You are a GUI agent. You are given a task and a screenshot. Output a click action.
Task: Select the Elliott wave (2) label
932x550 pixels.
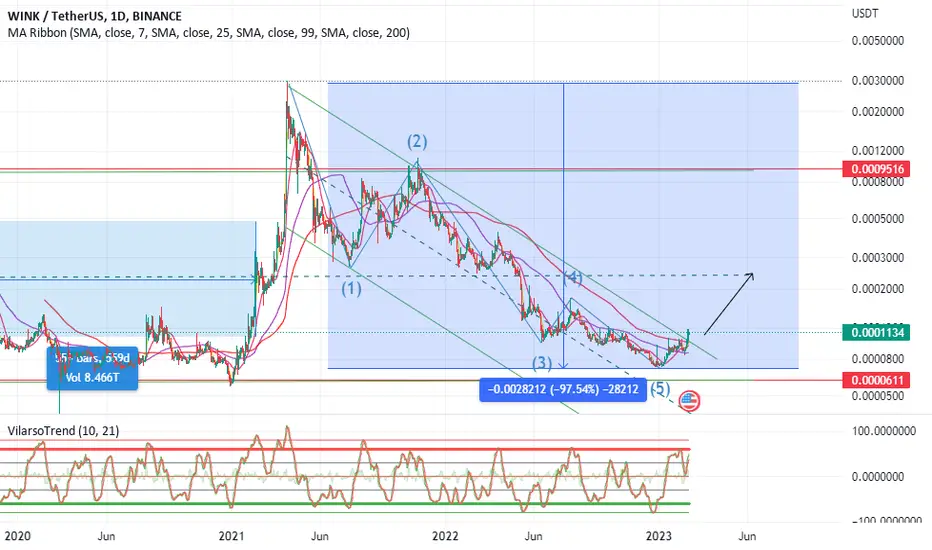click(417, 142)
